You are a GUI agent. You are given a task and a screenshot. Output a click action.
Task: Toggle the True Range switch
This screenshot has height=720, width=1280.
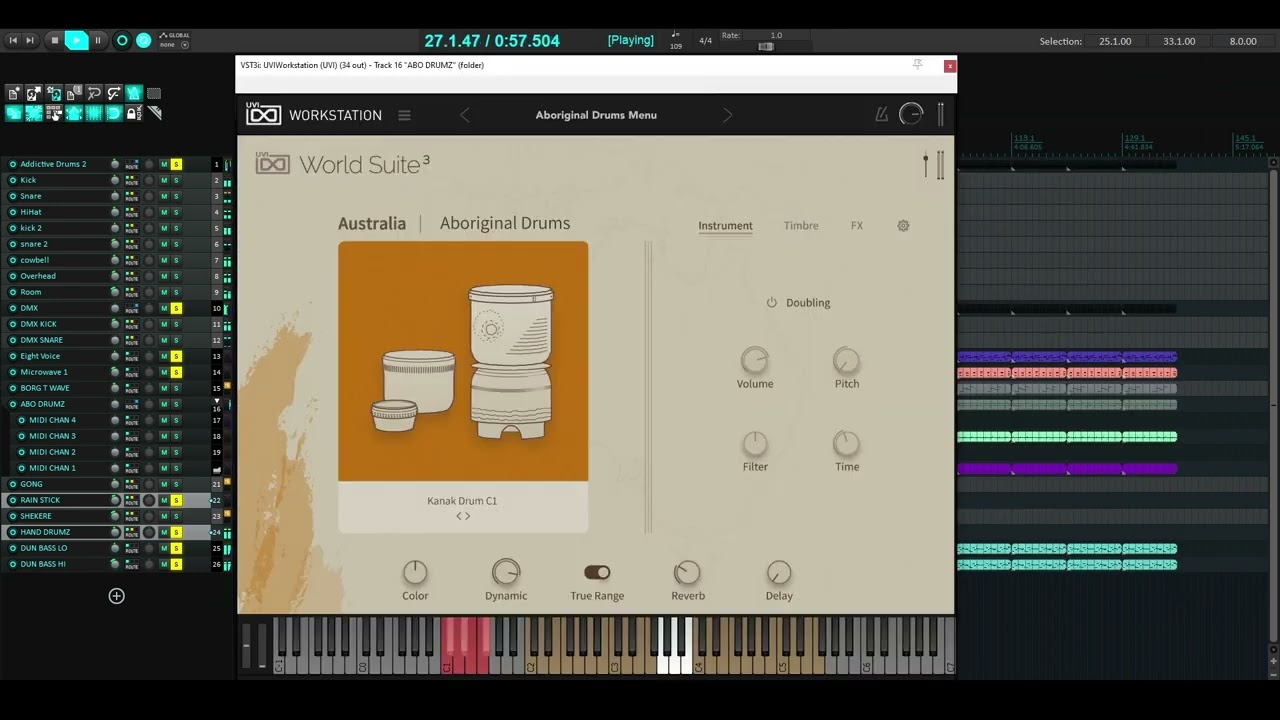coord(597,572)
